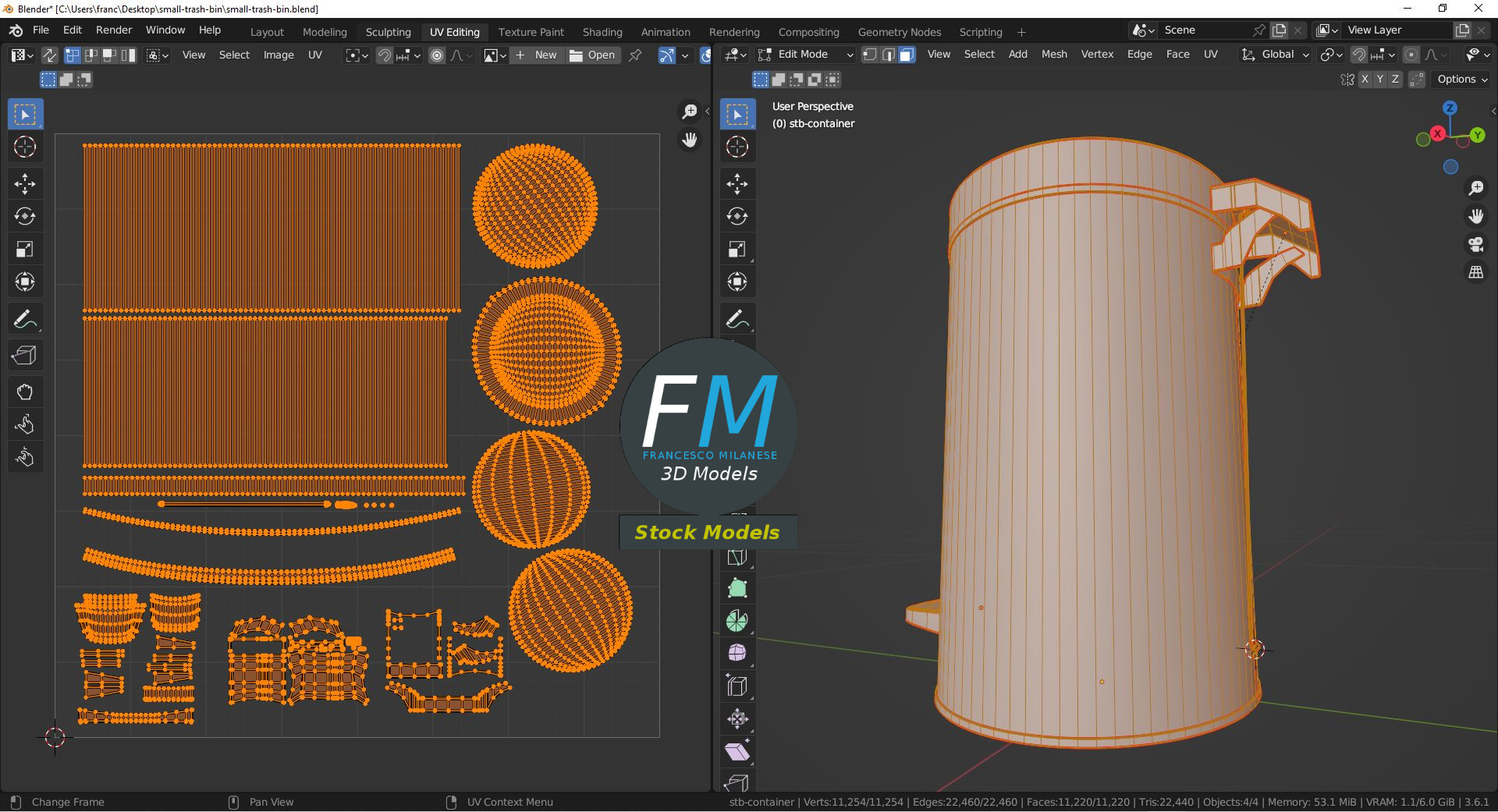Enable UV edge select mode
The width and height of the screenshot is (1498, 812).
click(x=91, y=55)
